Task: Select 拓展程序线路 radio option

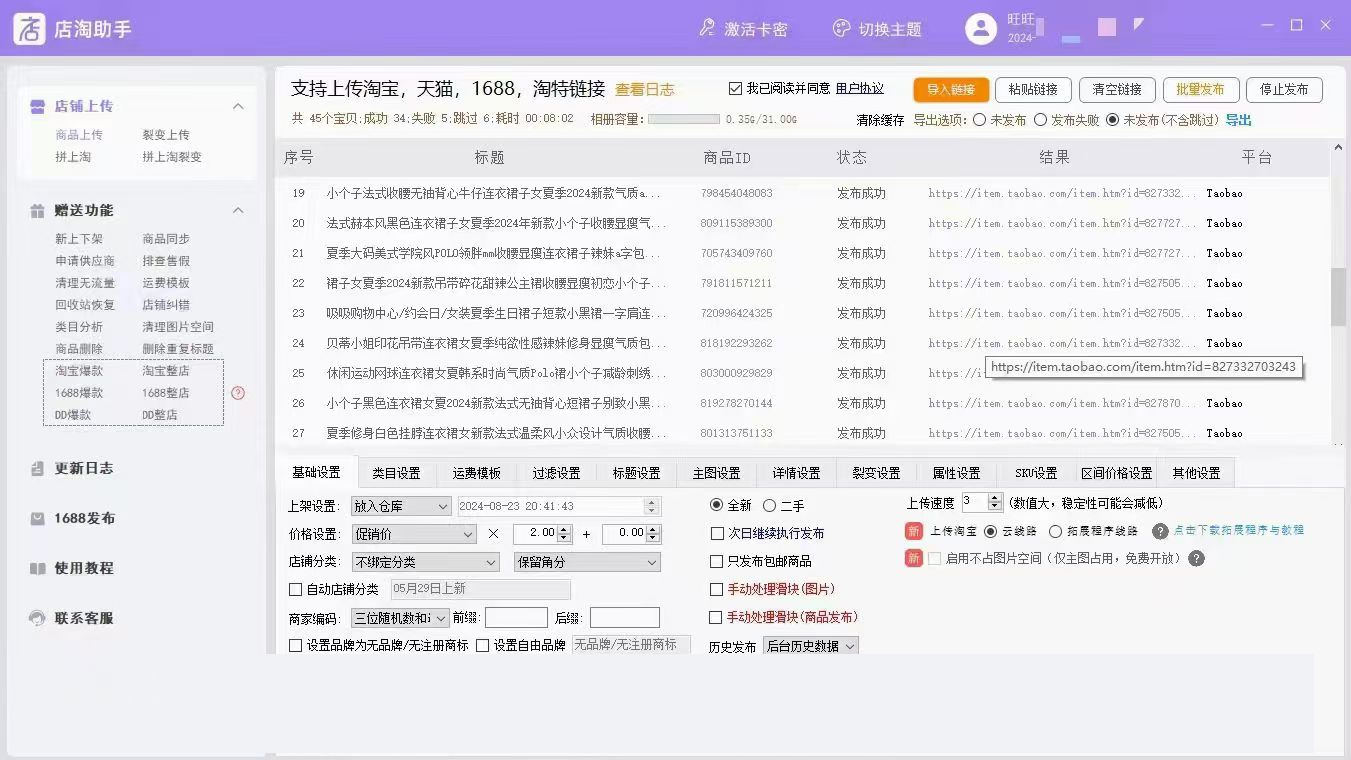Action: [1055, 531]
